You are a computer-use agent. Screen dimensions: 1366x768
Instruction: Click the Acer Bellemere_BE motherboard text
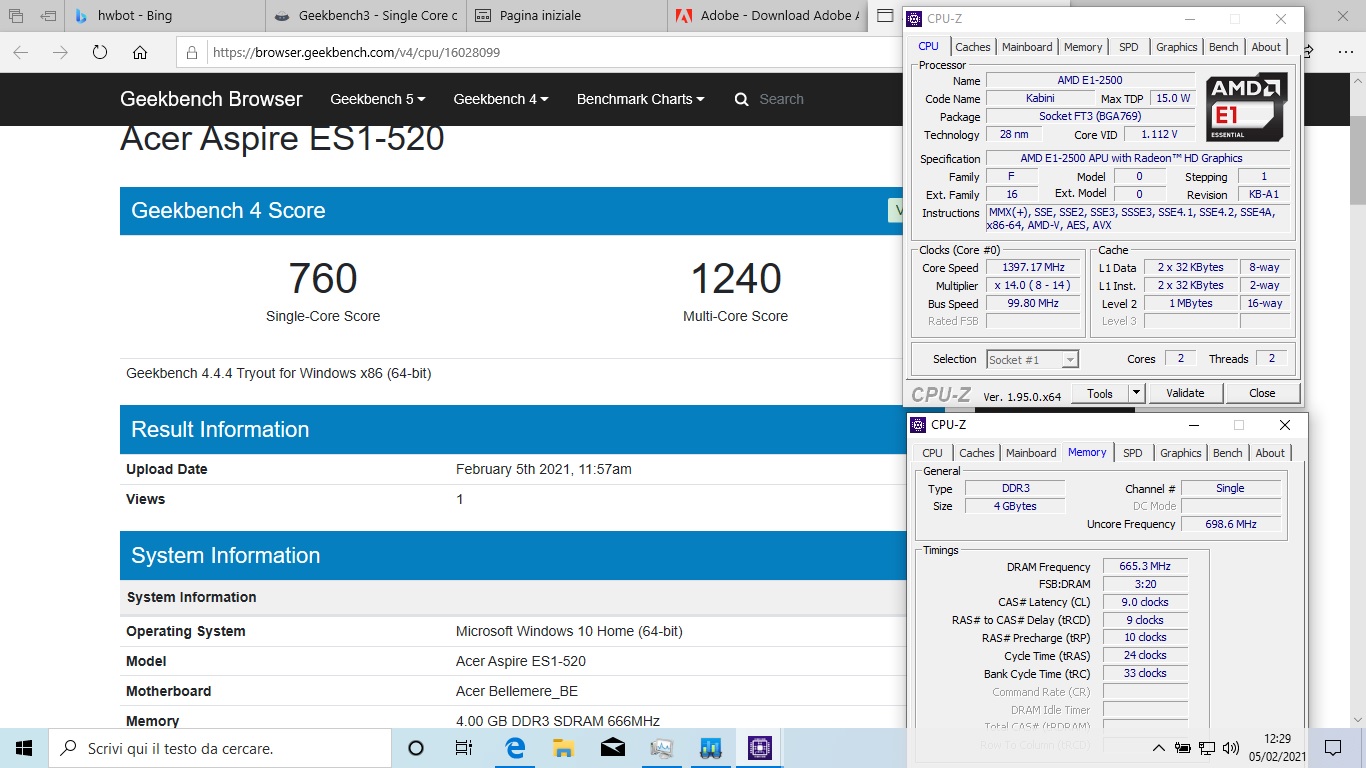click(517, 691)
